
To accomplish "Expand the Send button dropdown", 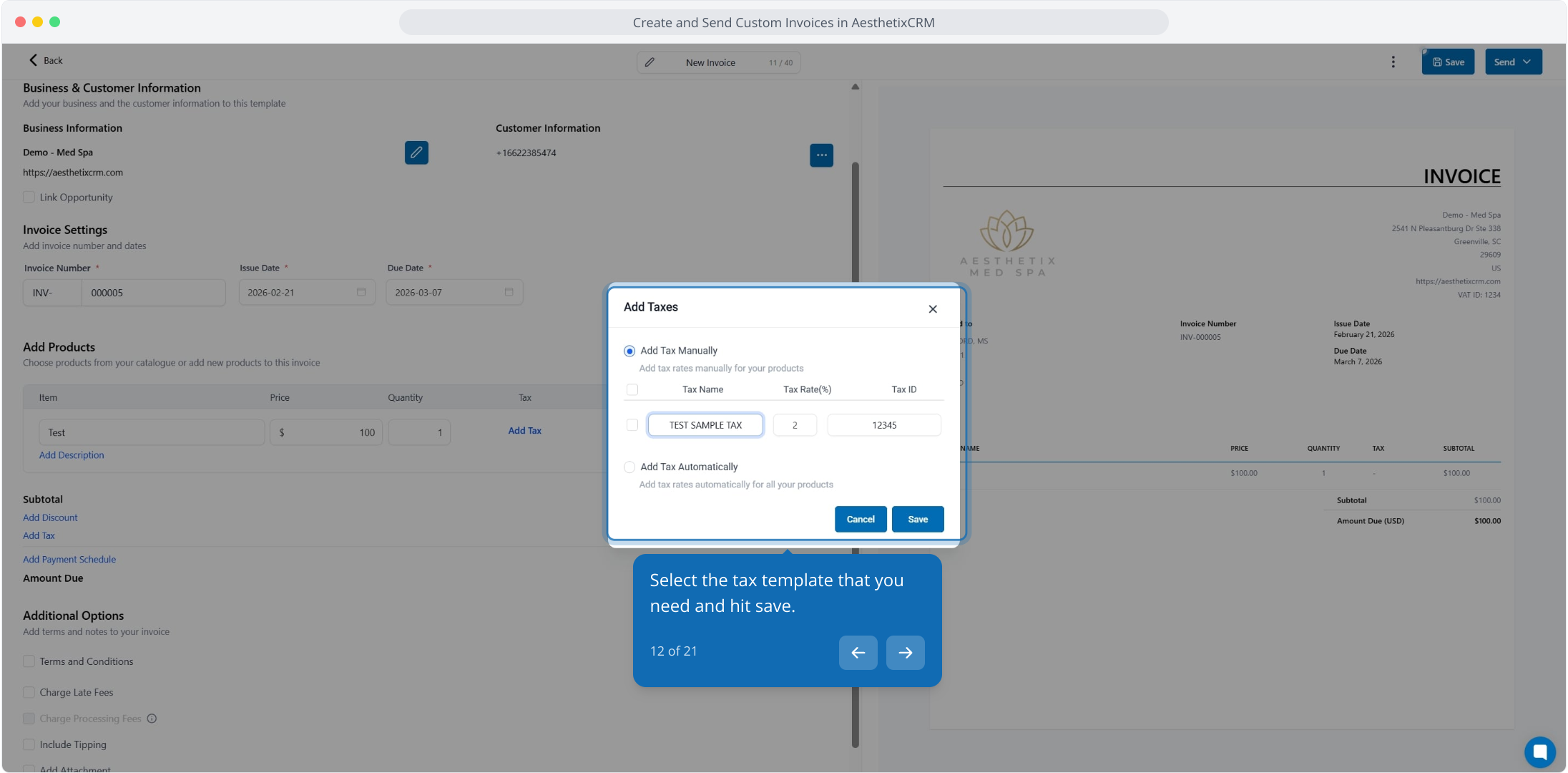I will pos(1527,62).
